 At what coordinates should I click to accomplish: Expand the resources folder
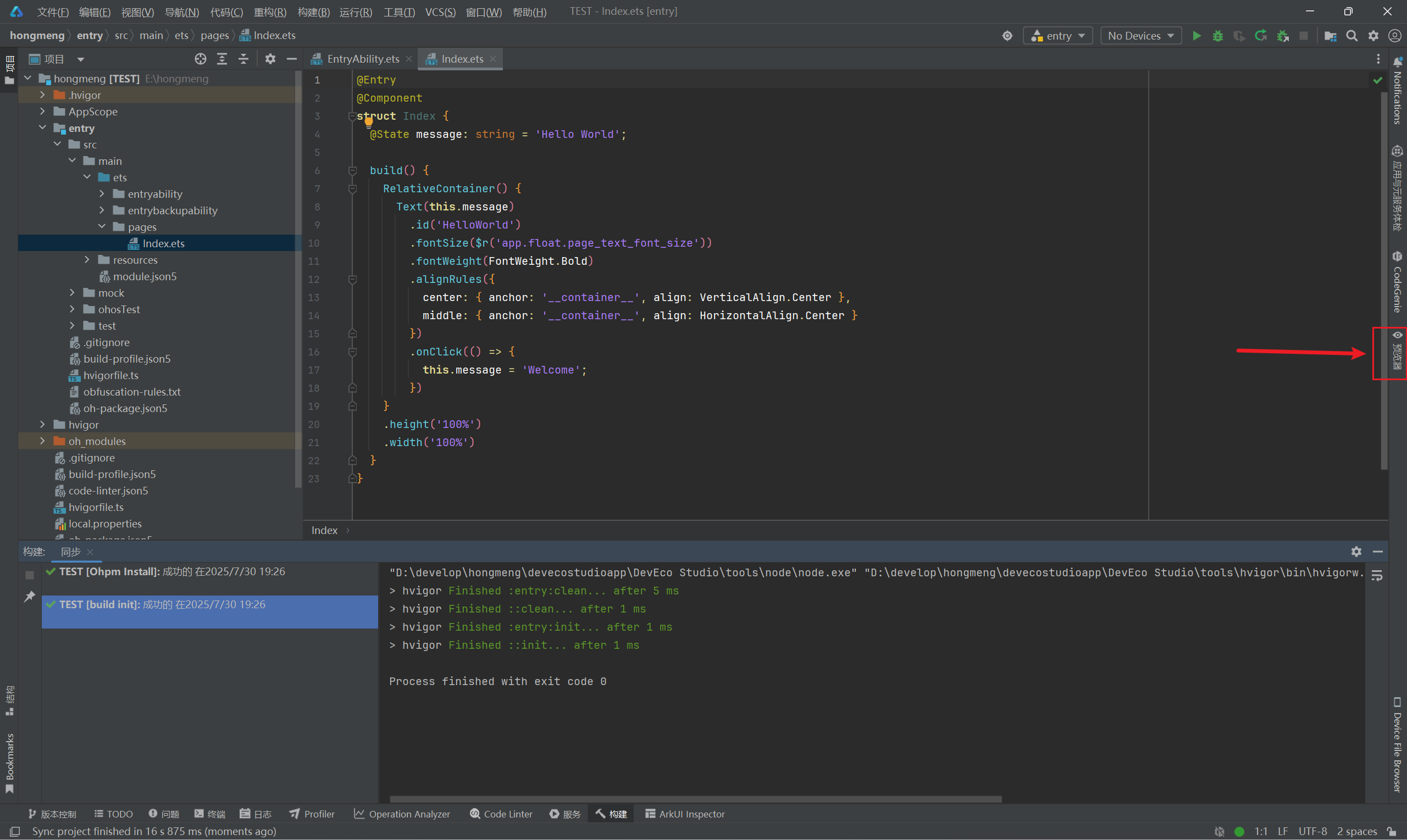tap(87, 260)
